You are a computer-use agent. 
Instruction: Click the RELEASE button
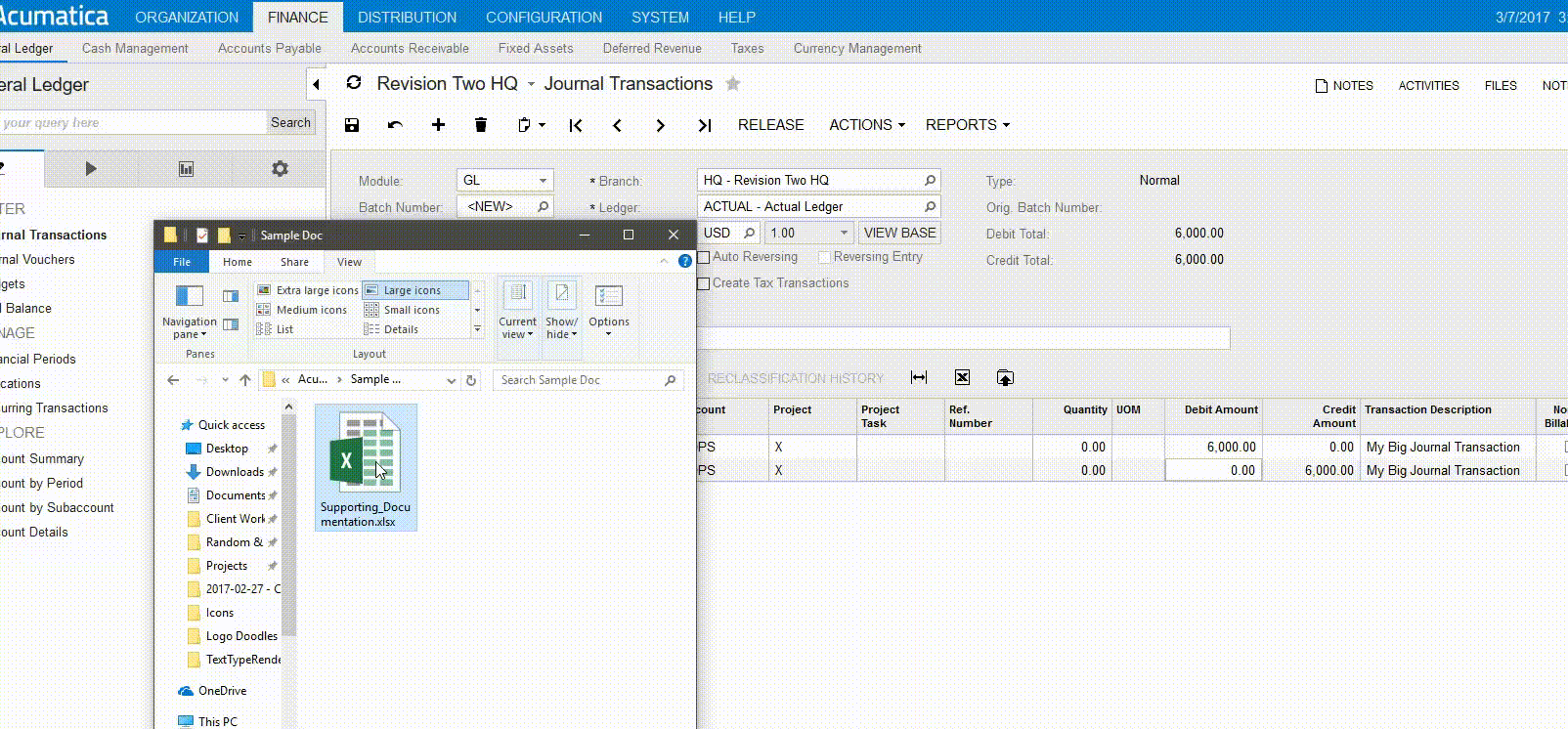[x=771, y=125]
